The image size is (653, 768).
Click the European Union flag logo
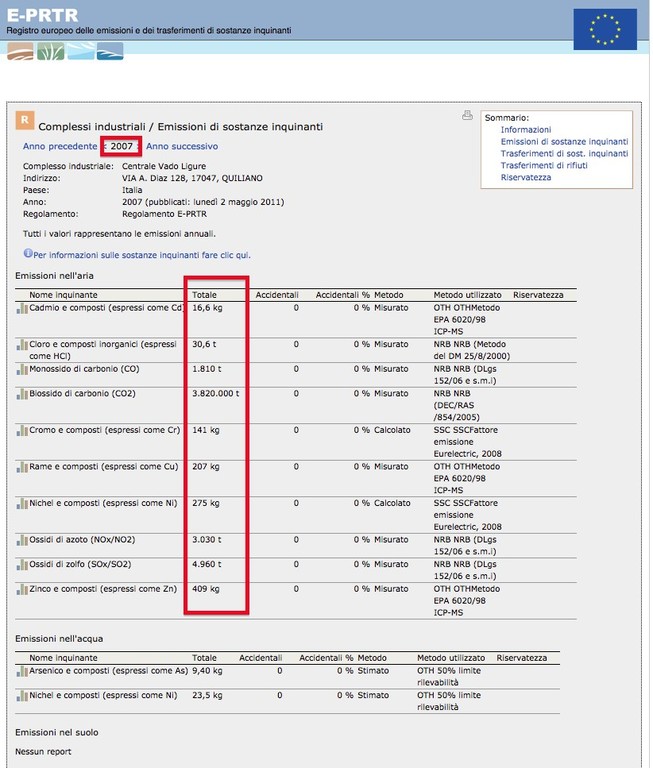click(x=604, y=29)
